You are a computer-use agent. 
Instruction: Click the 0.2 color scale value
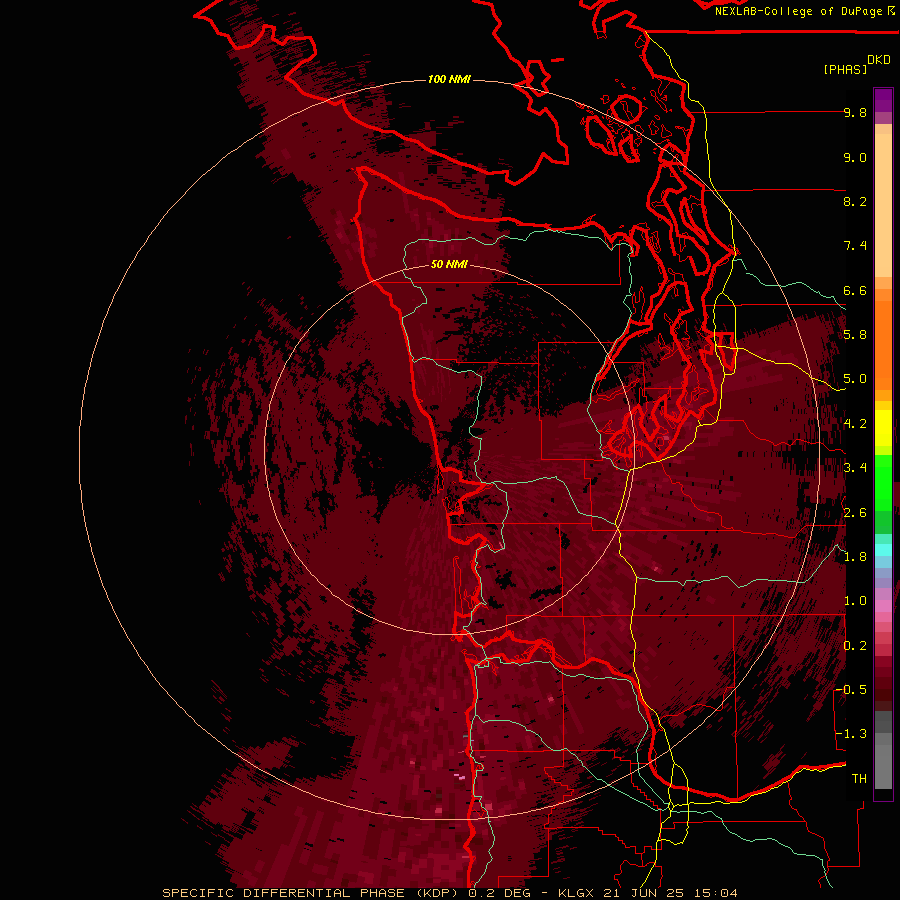(855, 646)
